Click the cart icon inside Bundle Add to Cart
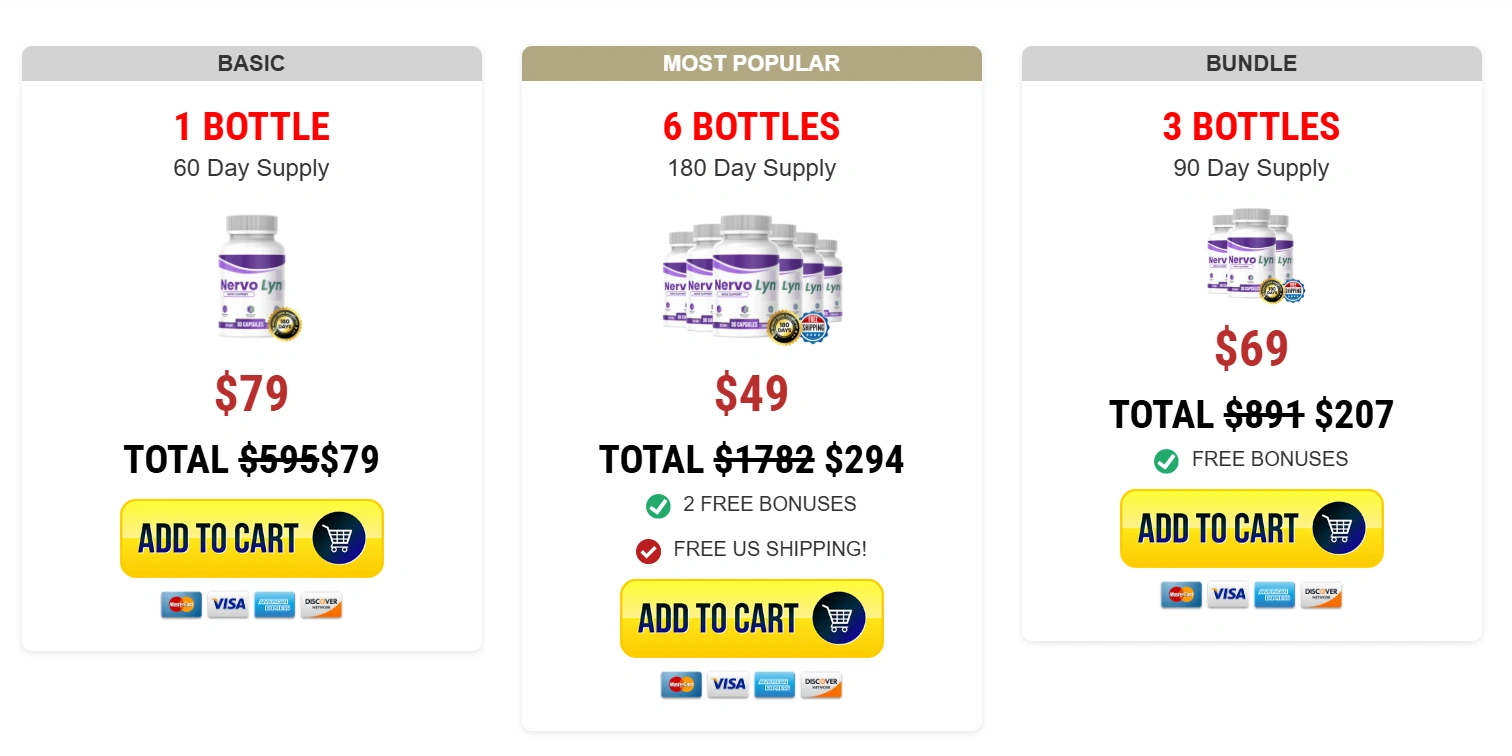Screen dimensions: 1512x756 pos(1339,528)
